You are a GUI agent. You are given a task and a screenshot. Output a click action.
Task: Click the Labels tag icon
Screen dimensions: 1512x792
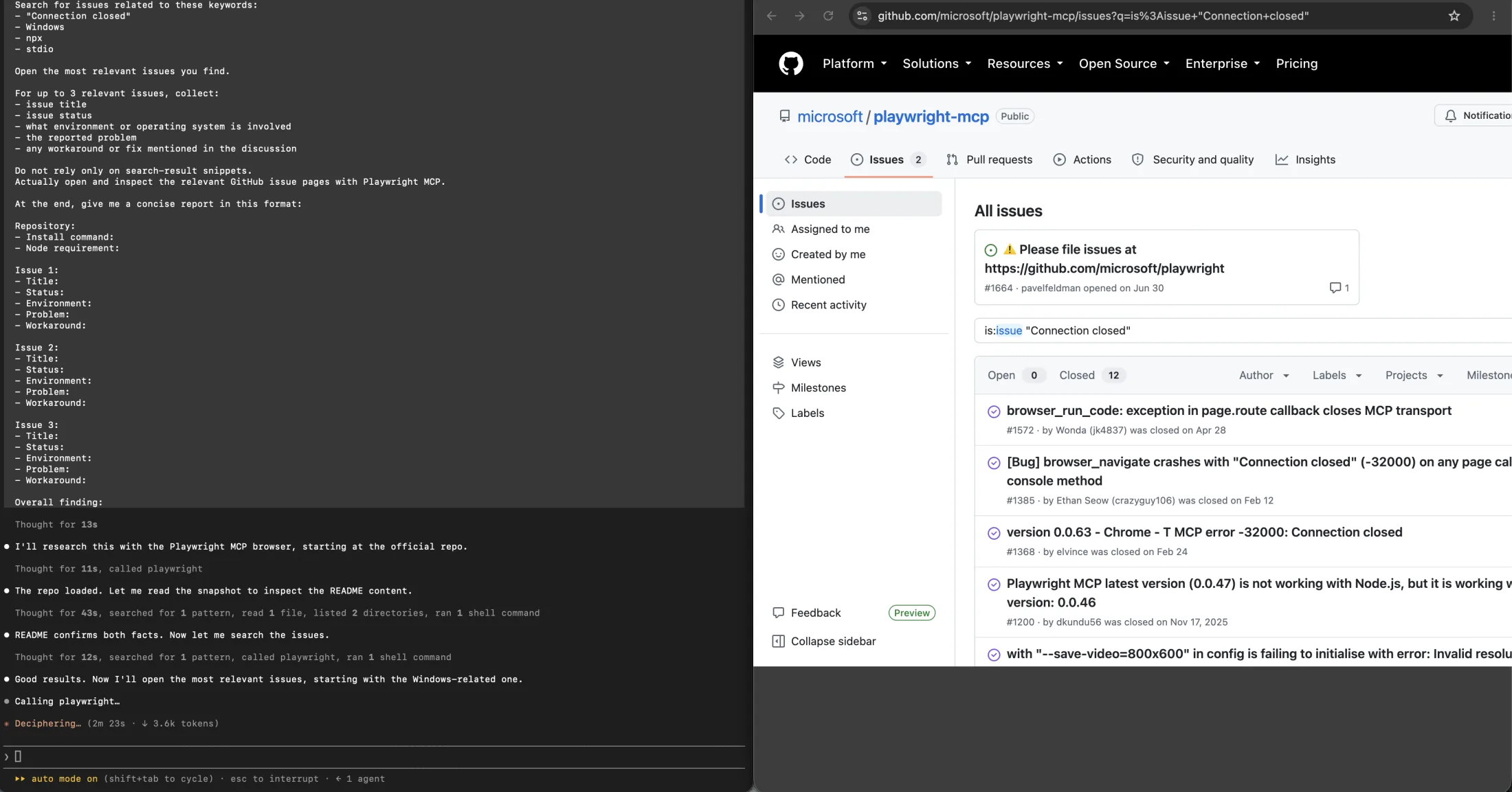pyautogui.click(x=778, y=414)
